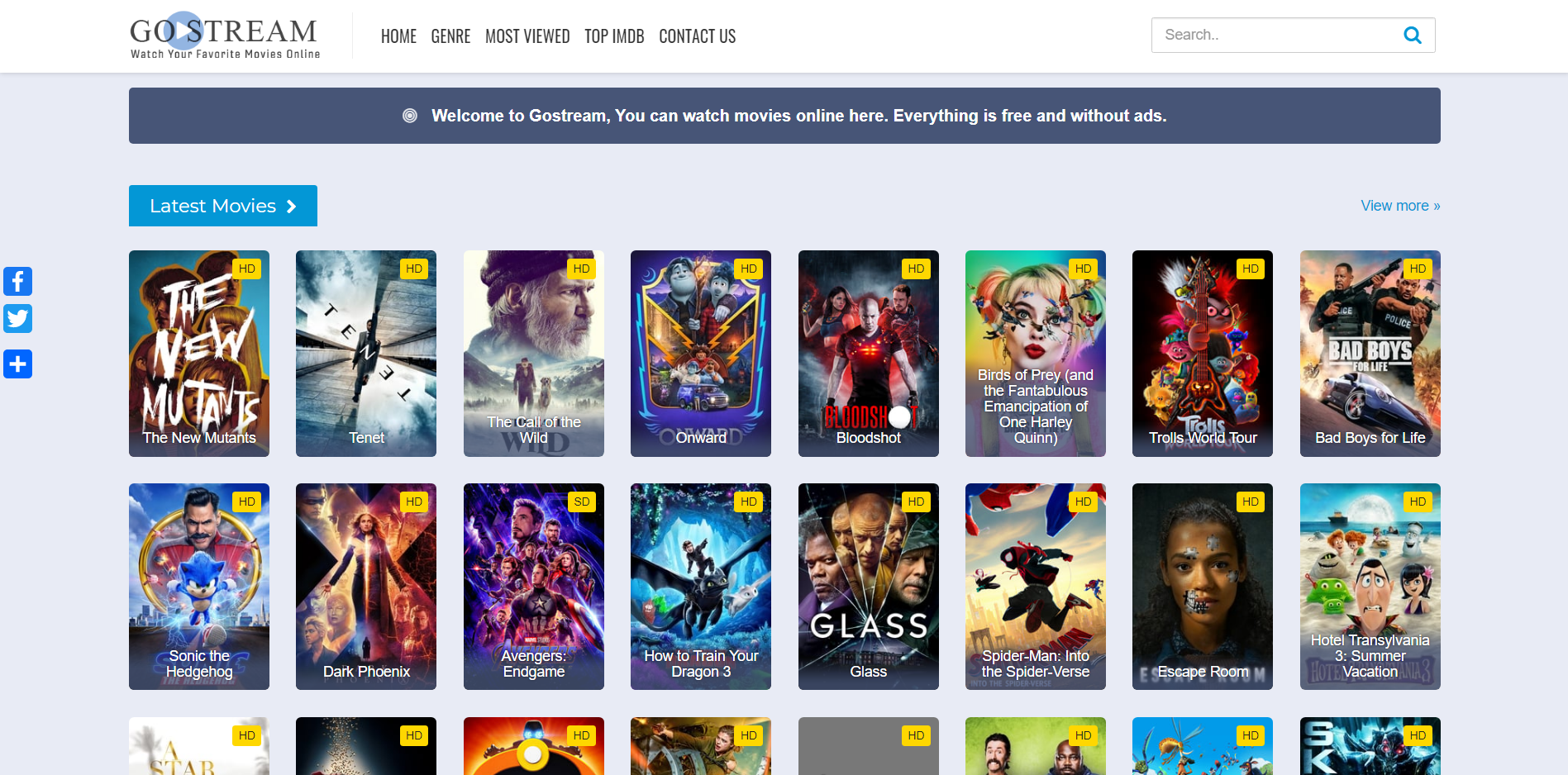Click the Home menu item
The image size is (1568, 775).
(x=398, y=36)
